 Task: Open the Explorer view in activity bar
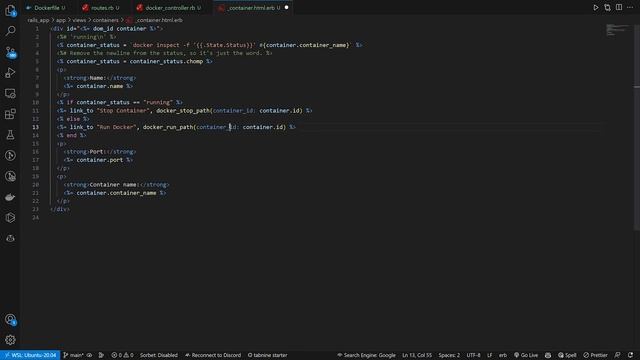[10, 10]
